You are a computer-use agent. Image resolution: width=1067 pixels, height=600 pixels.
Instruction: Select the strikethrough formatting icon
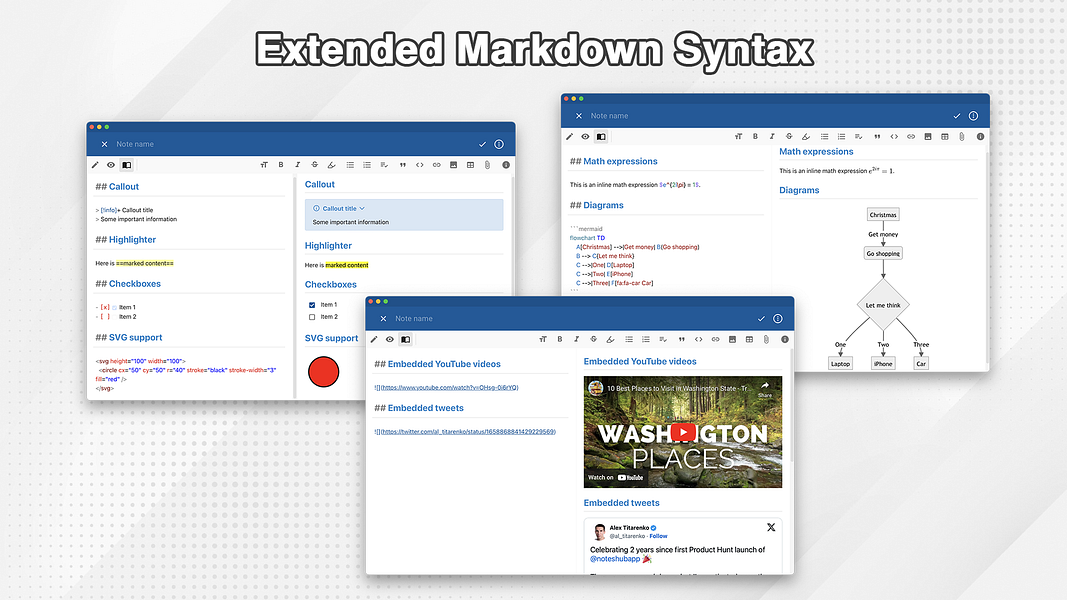pos(595,339)
